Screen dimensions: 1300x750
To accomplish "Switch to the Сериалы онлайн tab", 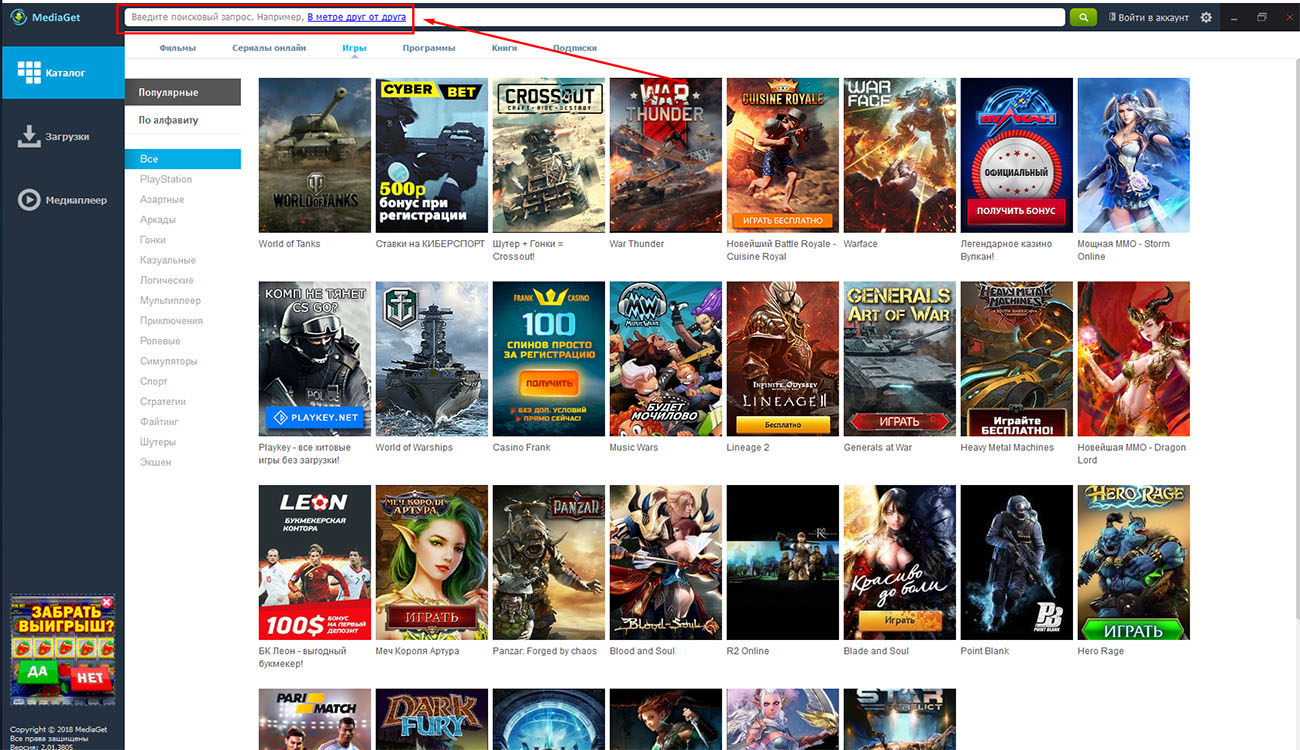I will pos(269,48).
